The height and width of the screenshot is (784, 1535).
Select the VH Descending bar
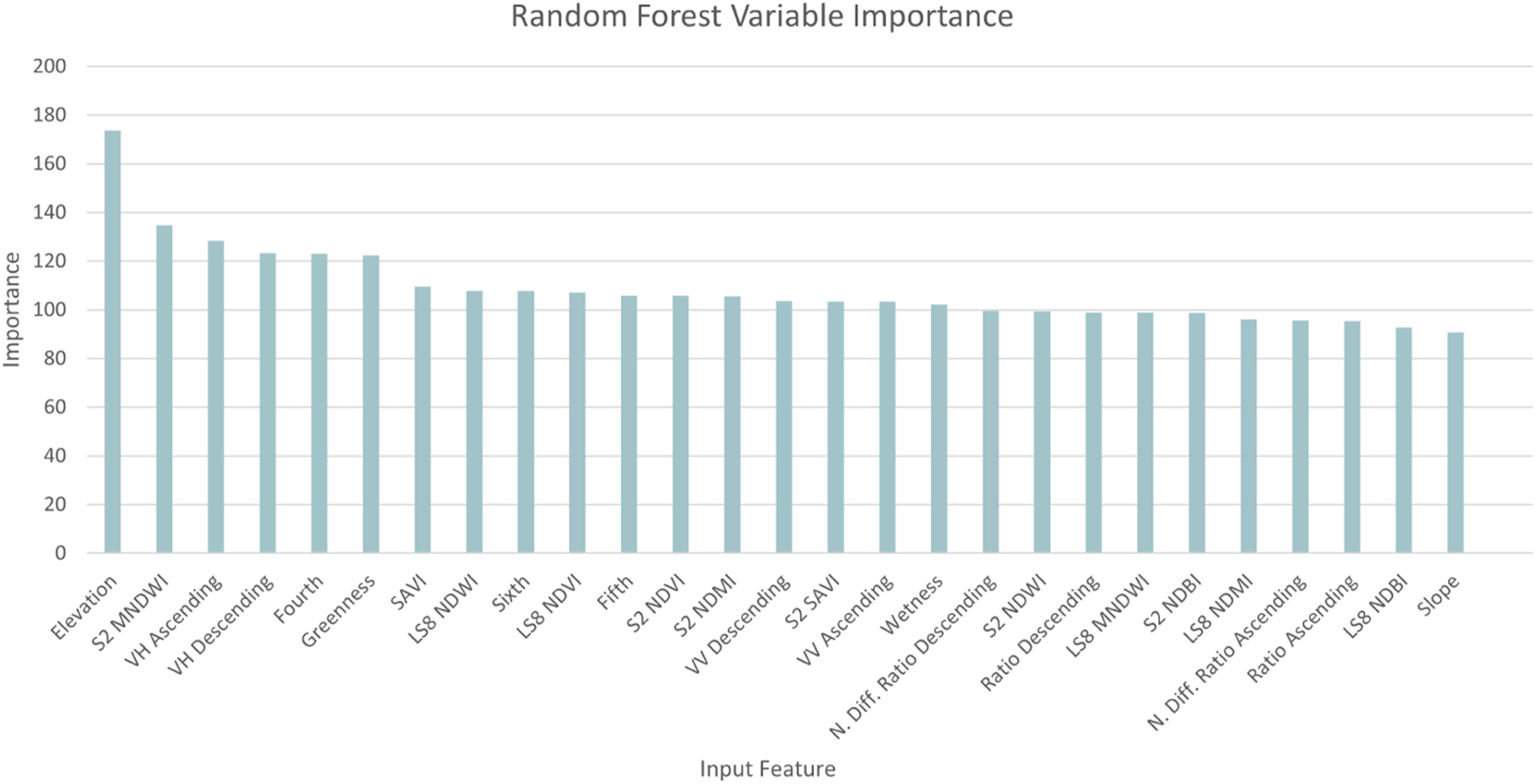[268, 403]
